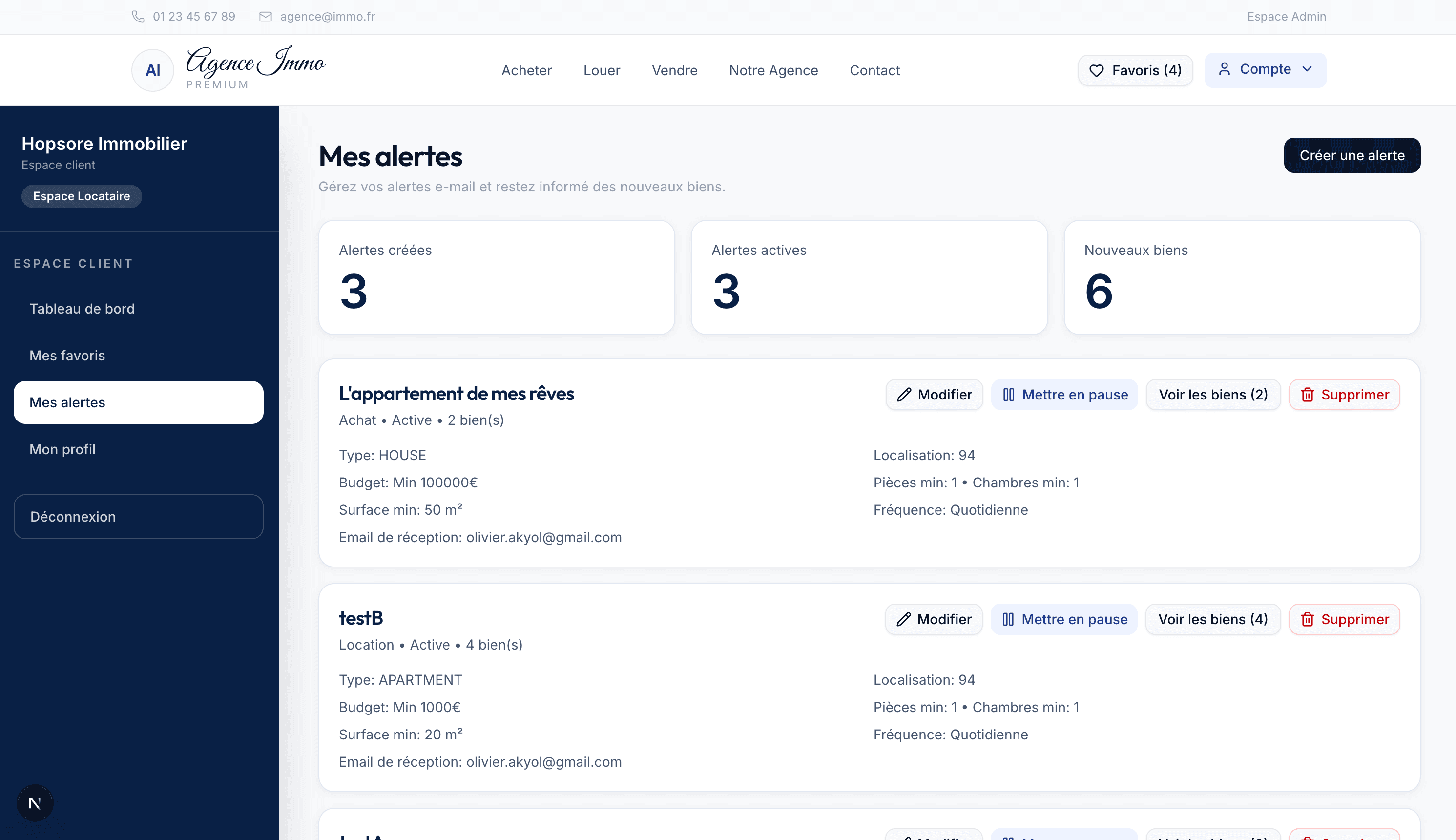The image size is (1456, 840).
Task: Switch to Espace Locataire
Action: tap(82, 196)
